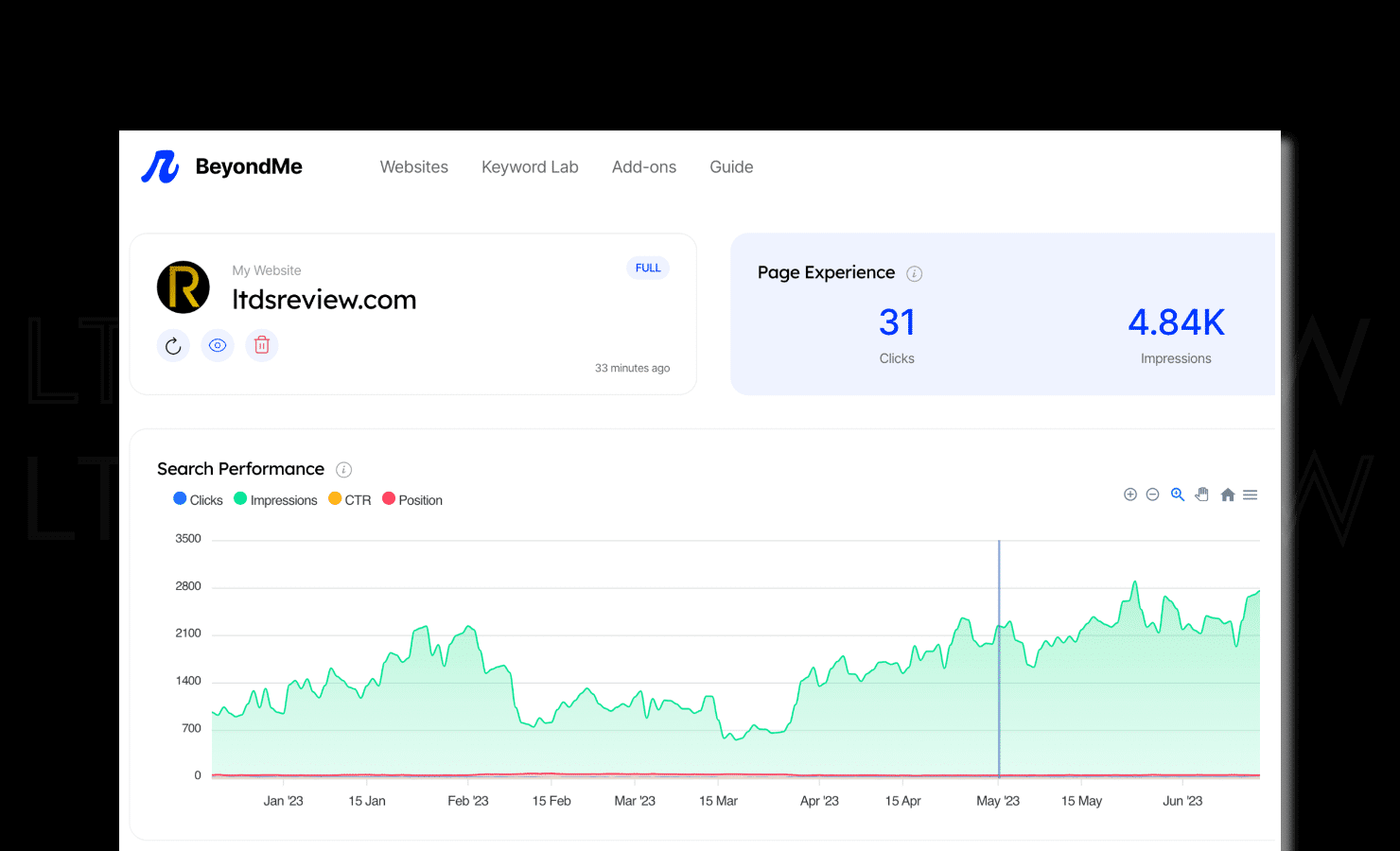Click the FULL badge on My Website card
The image size is (1400, 851).
coord(648,268)
